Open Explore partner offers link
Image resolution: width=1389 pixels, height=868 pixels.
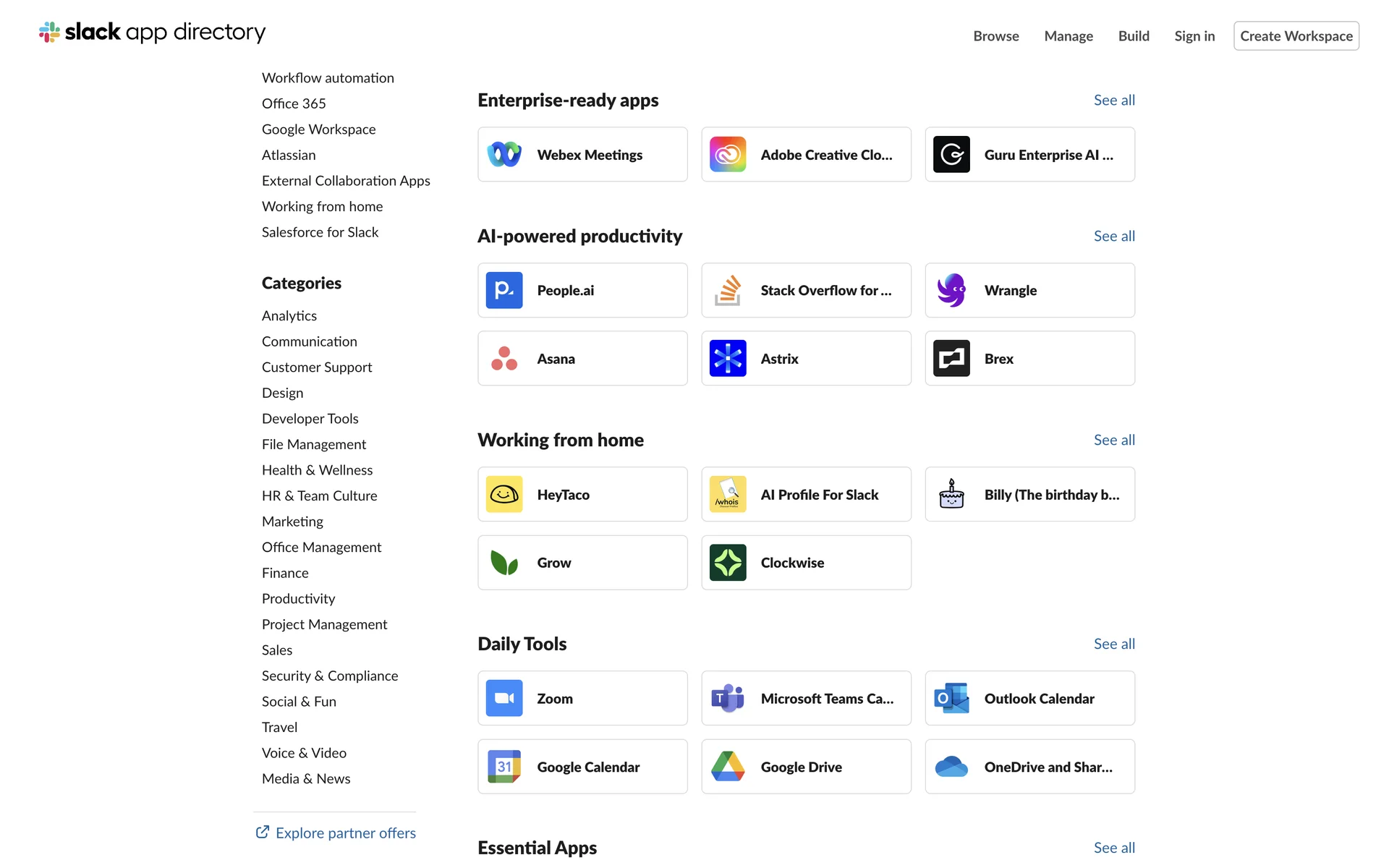point(345,833)
